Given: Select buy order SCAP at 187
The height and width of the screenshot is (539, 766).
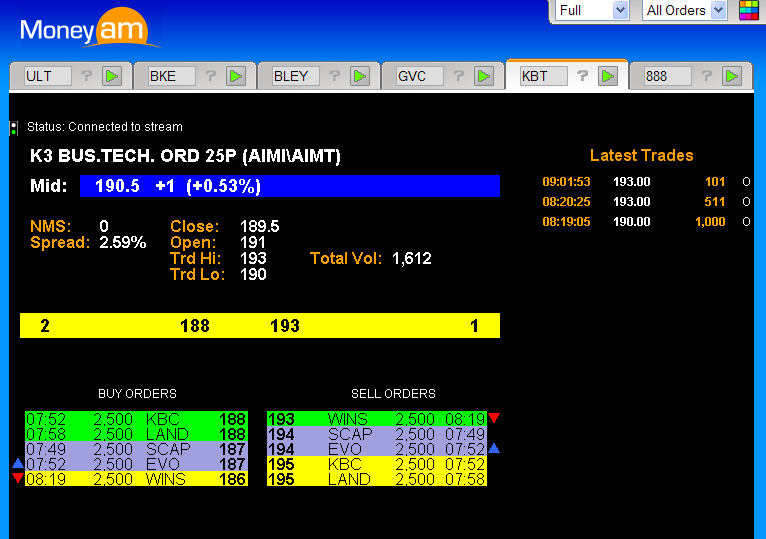Looking at the screenshot, I should (136, 449).
